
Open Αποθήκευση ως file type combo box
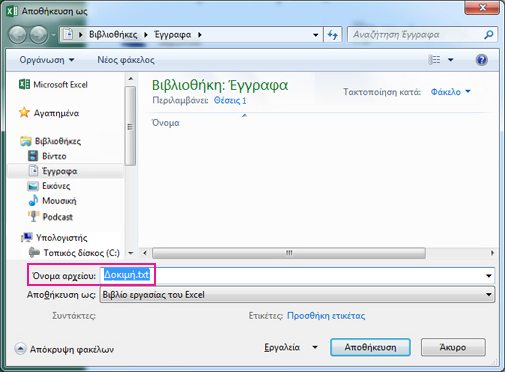[297, 295]
